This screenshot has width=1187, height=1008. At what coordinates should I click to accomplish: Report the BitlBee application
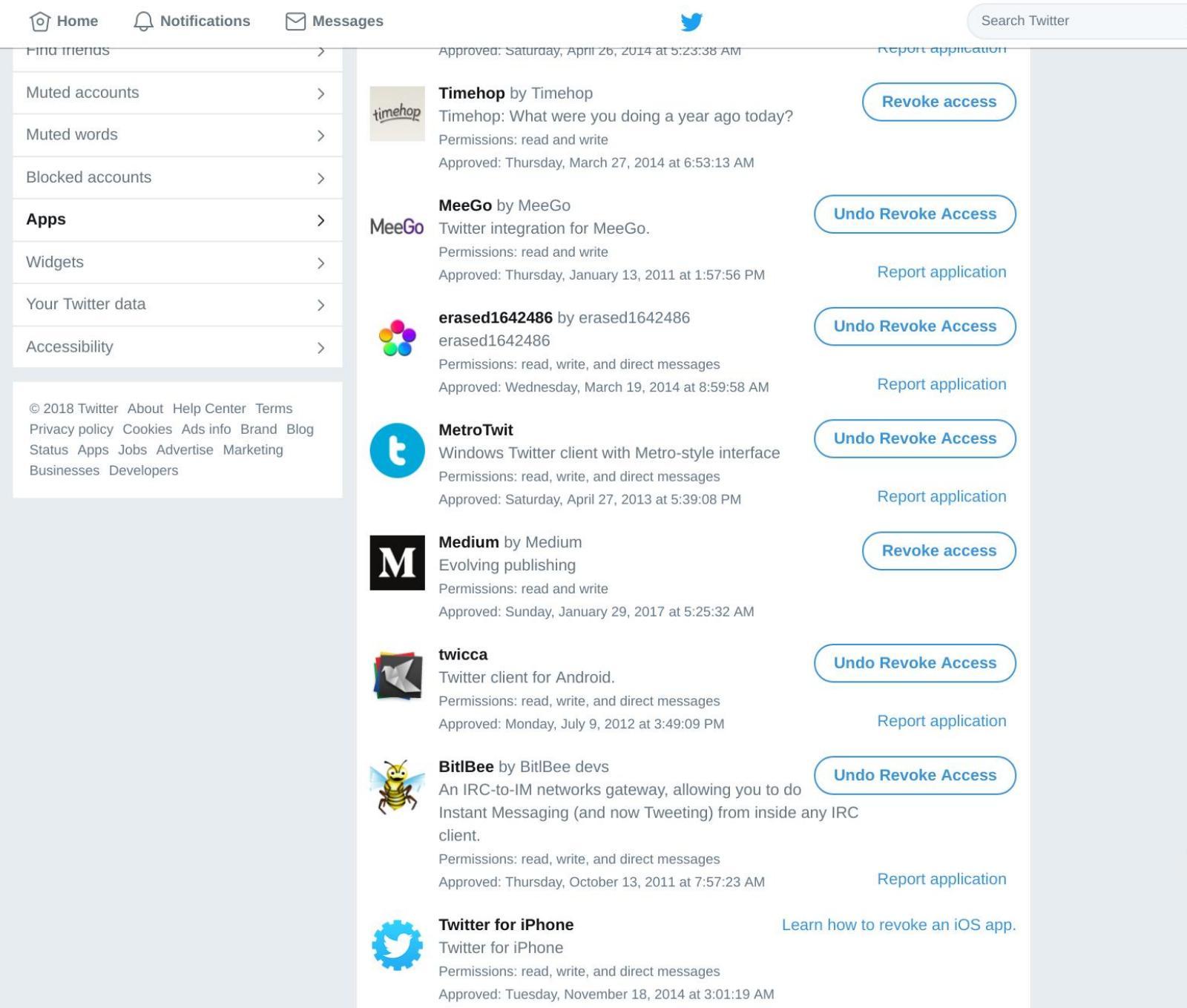[x=941, y=879]
